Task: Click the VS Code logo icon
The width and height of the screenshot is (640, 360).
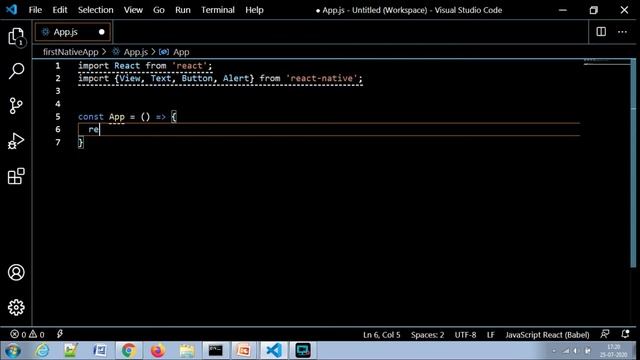Action: coord(11,9)
